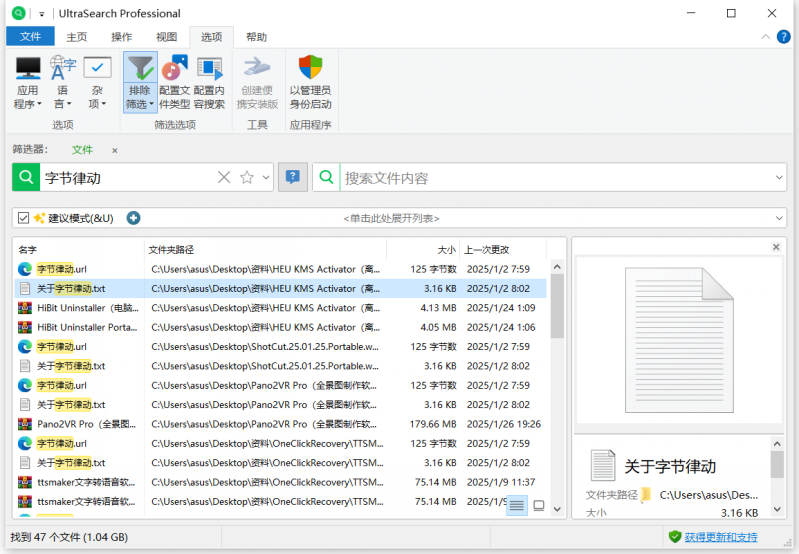The image size is (799, 554).
Task: Click the 2025/1/24 1:06 date cell
Action: [501, 327]
